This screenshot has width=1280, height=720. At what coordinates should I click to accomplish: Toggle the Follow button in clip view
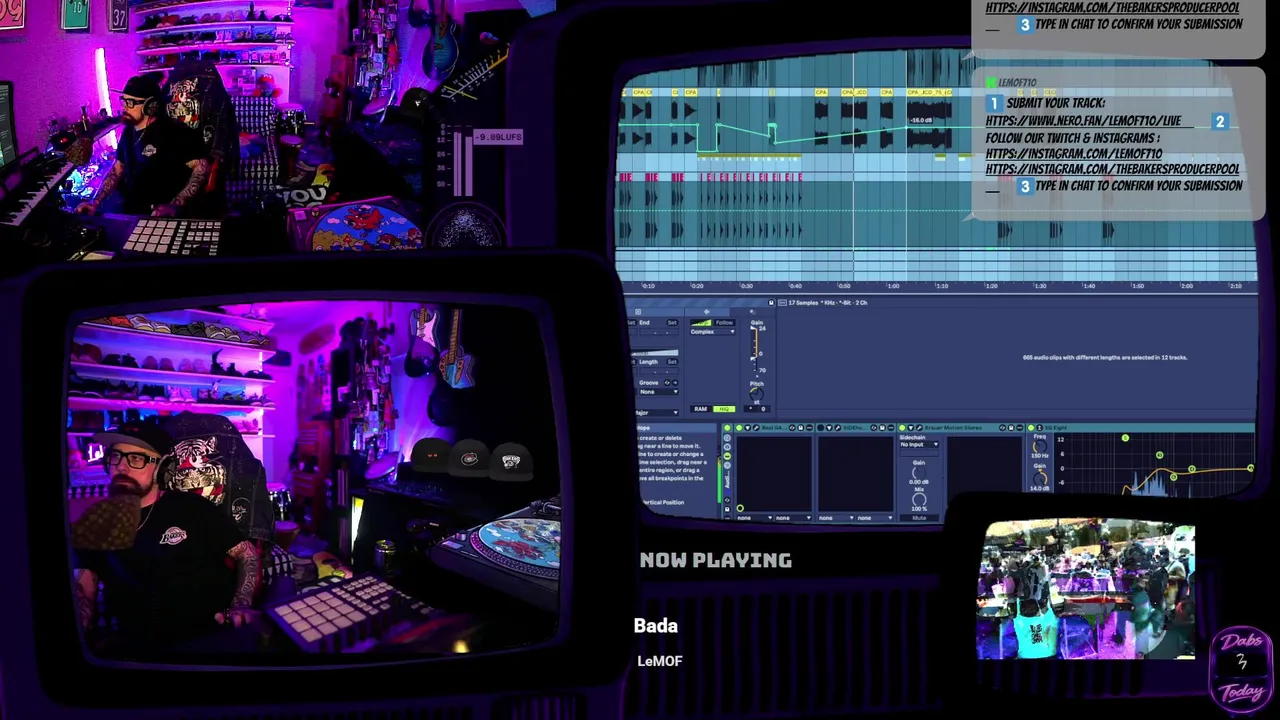point(724,323)
